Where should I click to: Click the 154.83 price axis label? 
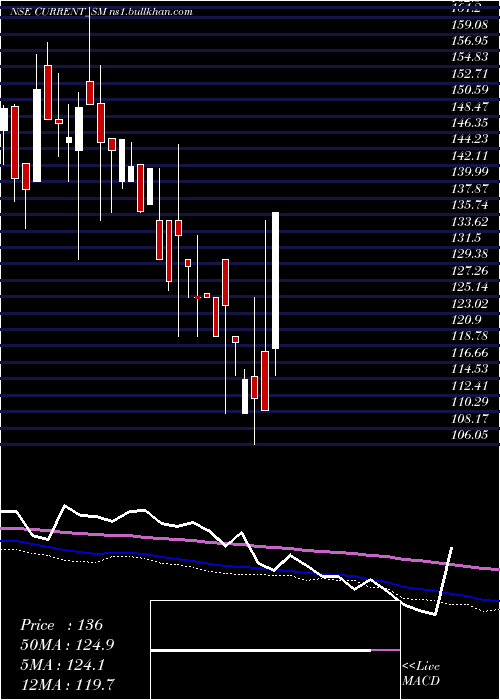(x=470, y=57)
